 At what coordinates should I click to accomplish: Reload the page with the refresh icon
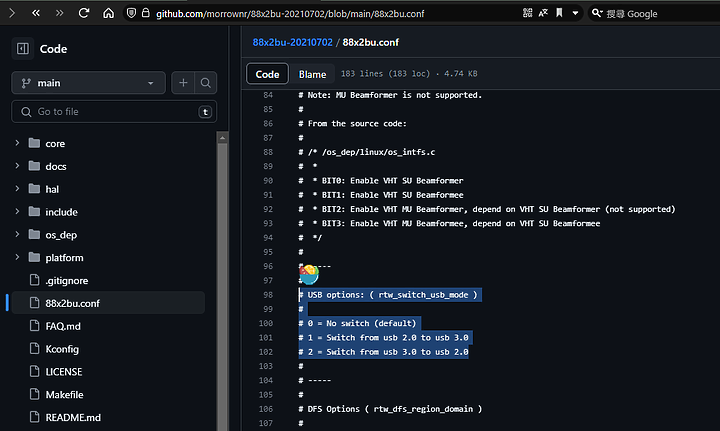pyautogui.click(x=84, y=13)
